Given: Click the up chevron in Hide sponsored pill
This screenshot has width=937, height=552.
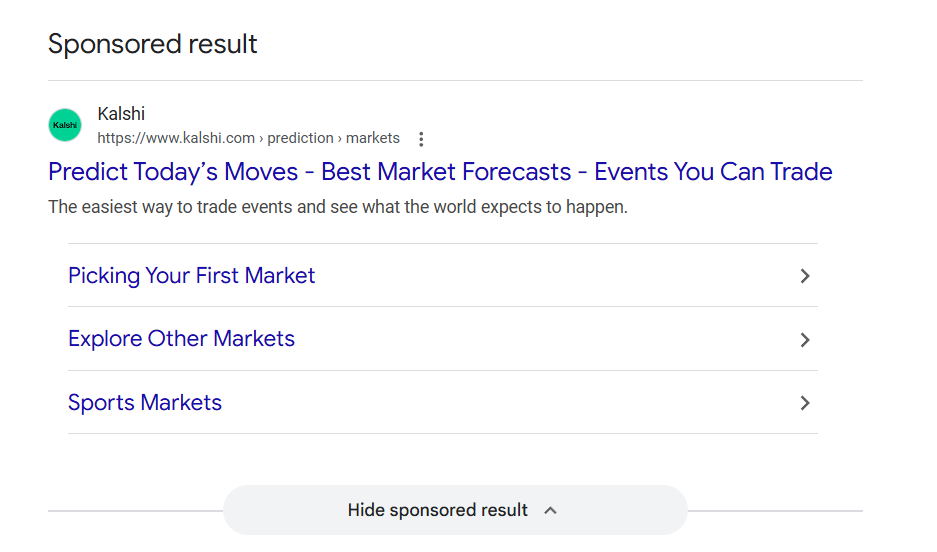Looking at the screenshot, I should click(550, 510).
